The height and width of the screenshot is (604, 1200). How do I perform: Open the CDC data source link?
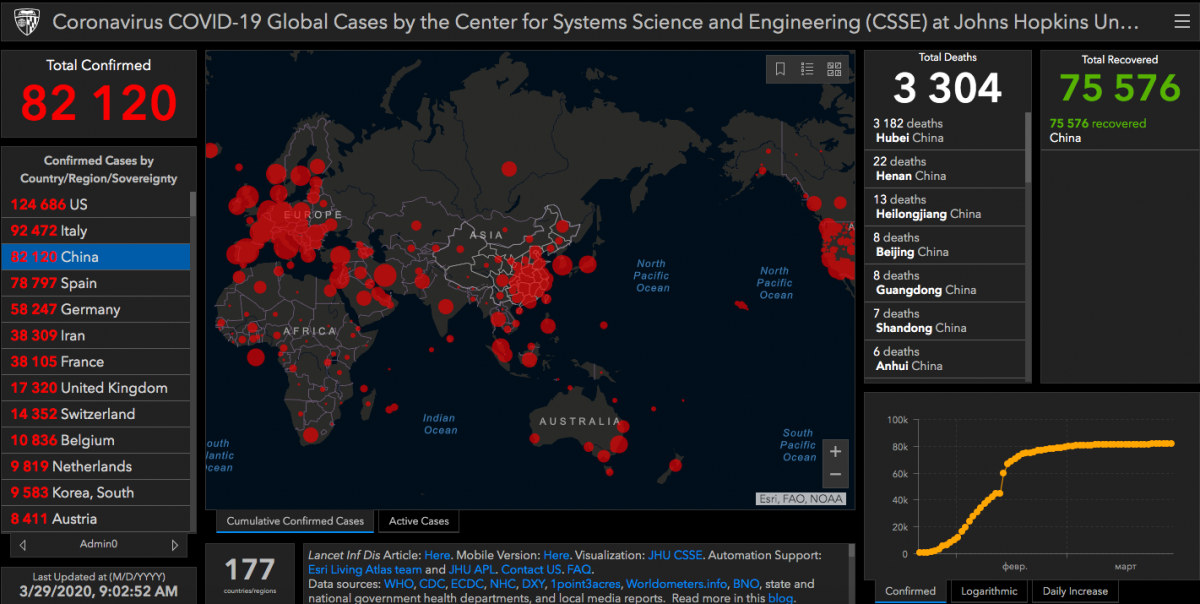coord(430,584)
